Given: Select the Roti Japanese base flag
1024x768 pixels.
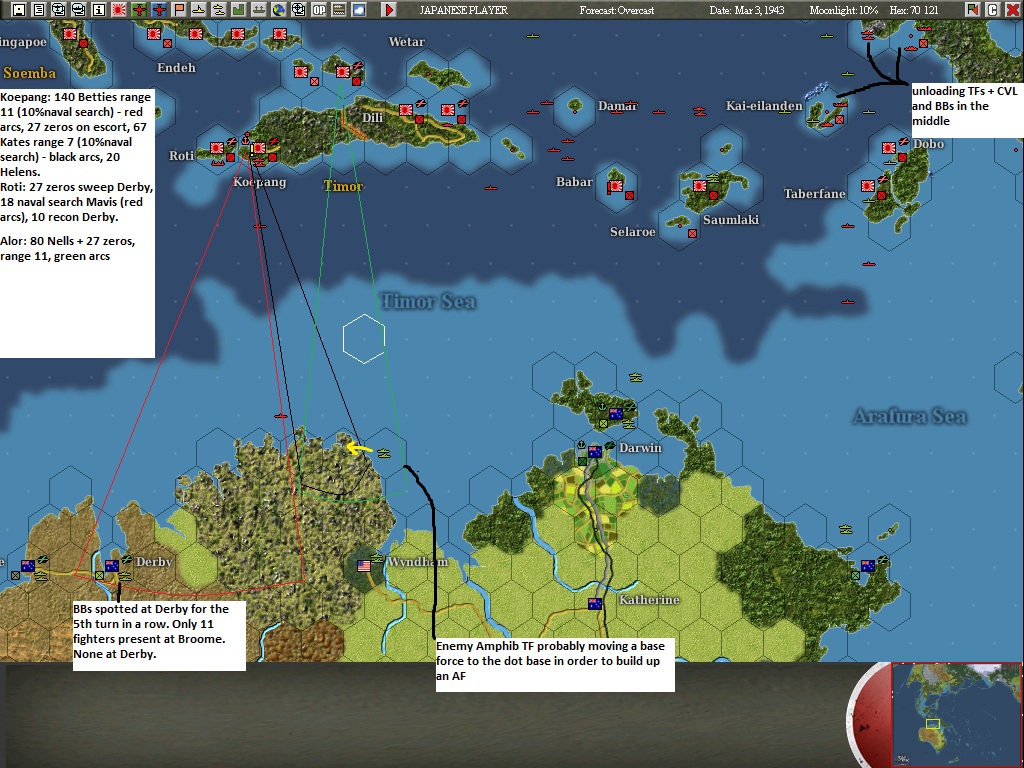Looking at the screenshot, I should 217,148.
